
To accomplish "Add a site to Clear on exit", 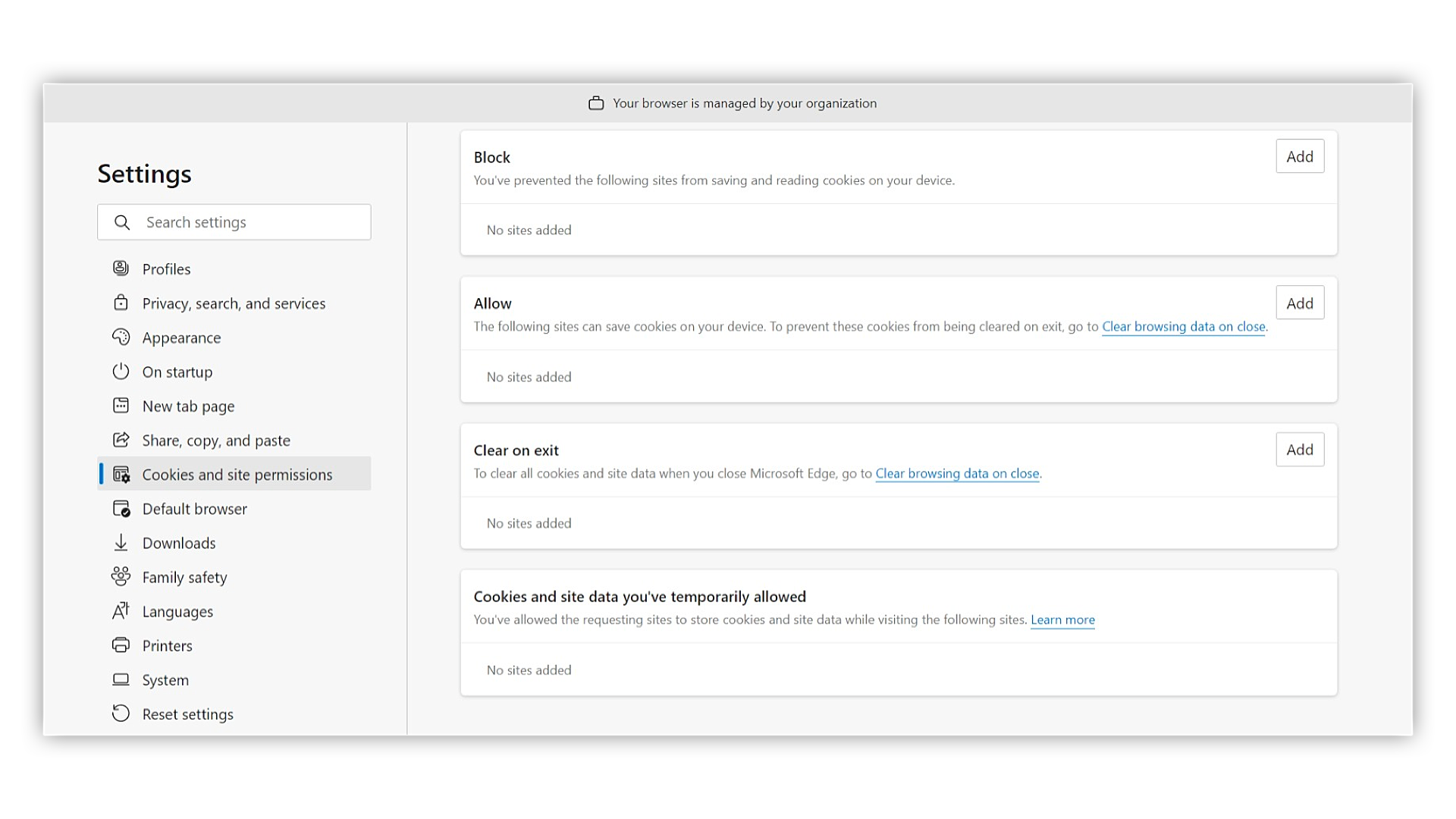I will tap(1300, 450).
